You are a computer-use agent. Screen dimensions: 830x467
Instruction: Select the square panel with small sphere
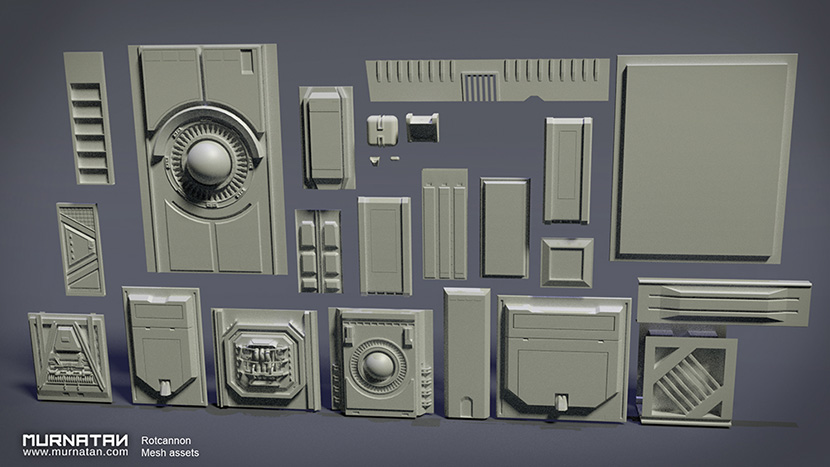click(x=381, y=362)
